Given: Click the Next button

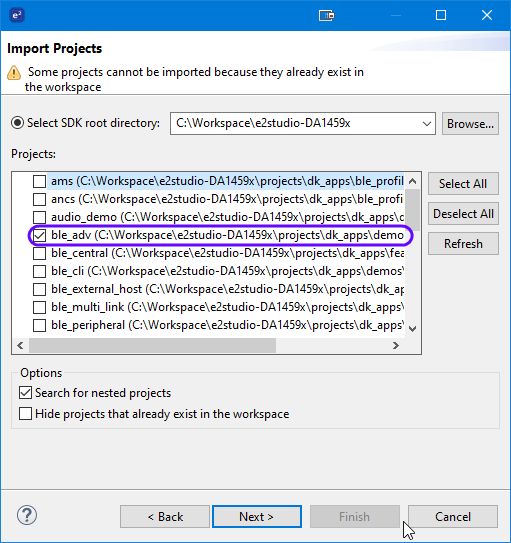Looking at the screenshot, I should tap(257, 517).
